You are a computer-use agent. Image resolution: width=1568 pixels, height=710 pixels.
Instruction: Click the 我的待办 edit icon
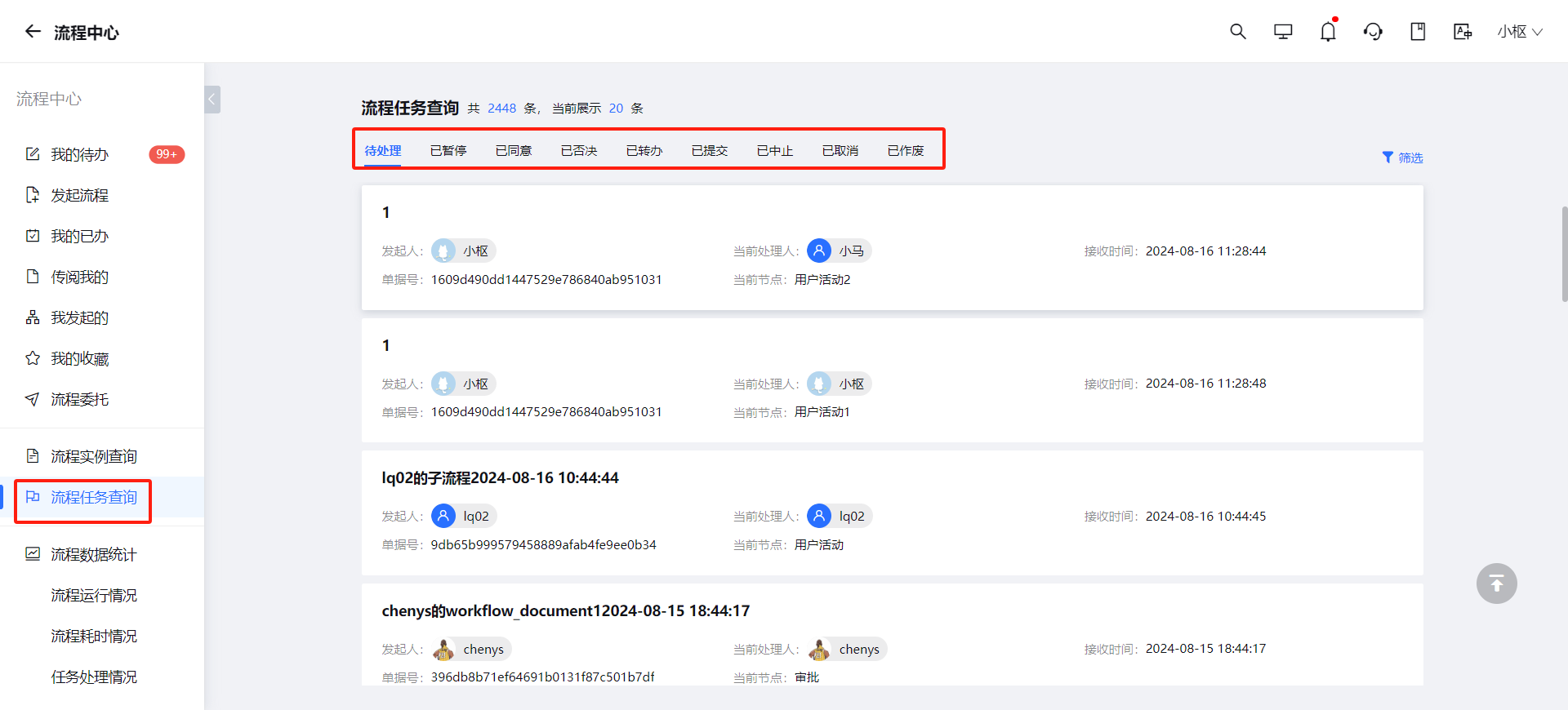coord(33,153)
